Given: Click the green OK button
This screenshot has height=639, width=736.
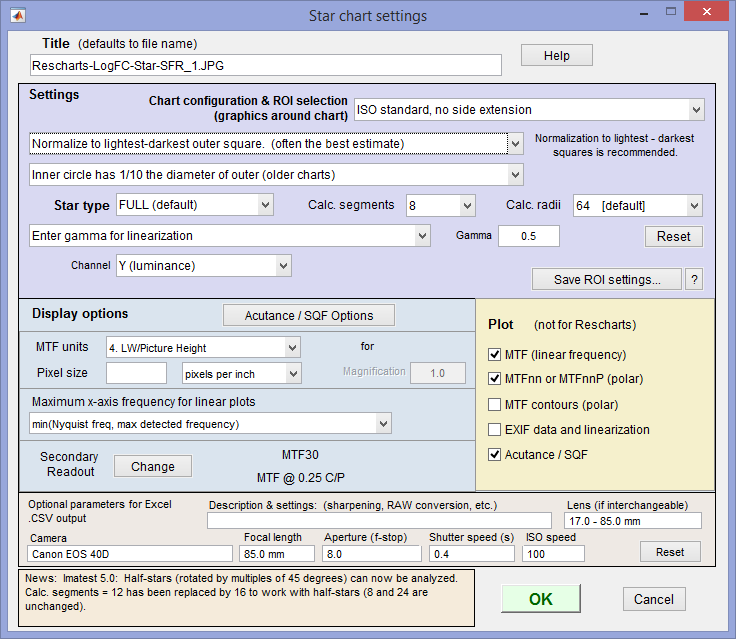Looking at the screenshot, I should 541,599.
